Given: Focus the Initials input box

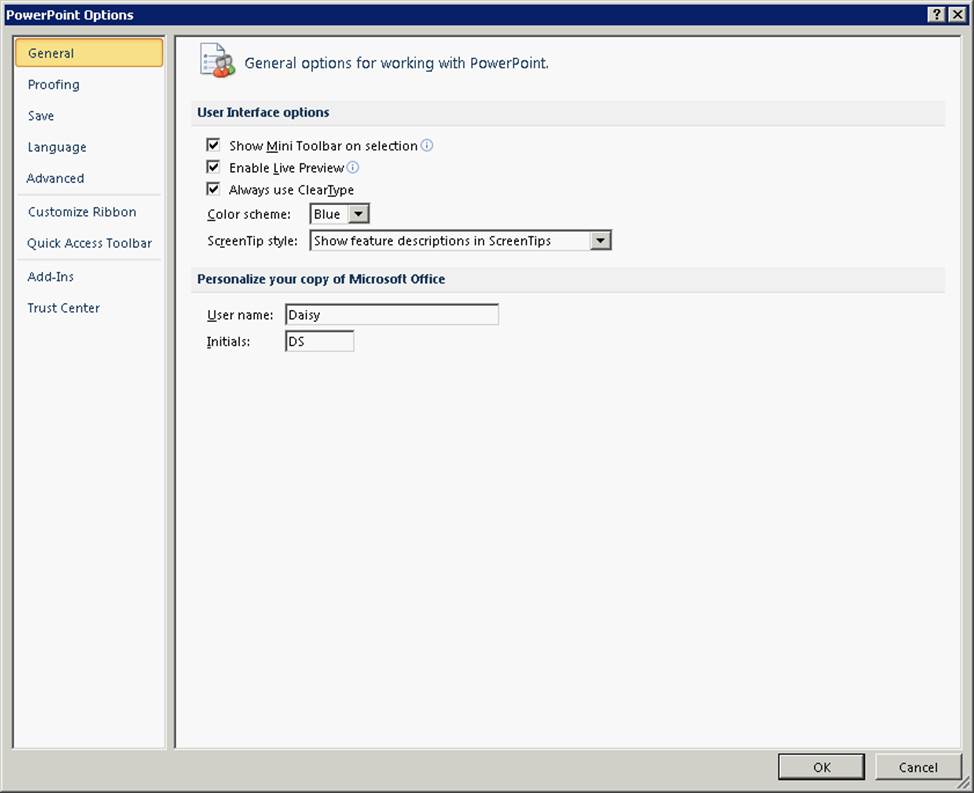Looking at the screenshot, I should (x=320, y=341).
